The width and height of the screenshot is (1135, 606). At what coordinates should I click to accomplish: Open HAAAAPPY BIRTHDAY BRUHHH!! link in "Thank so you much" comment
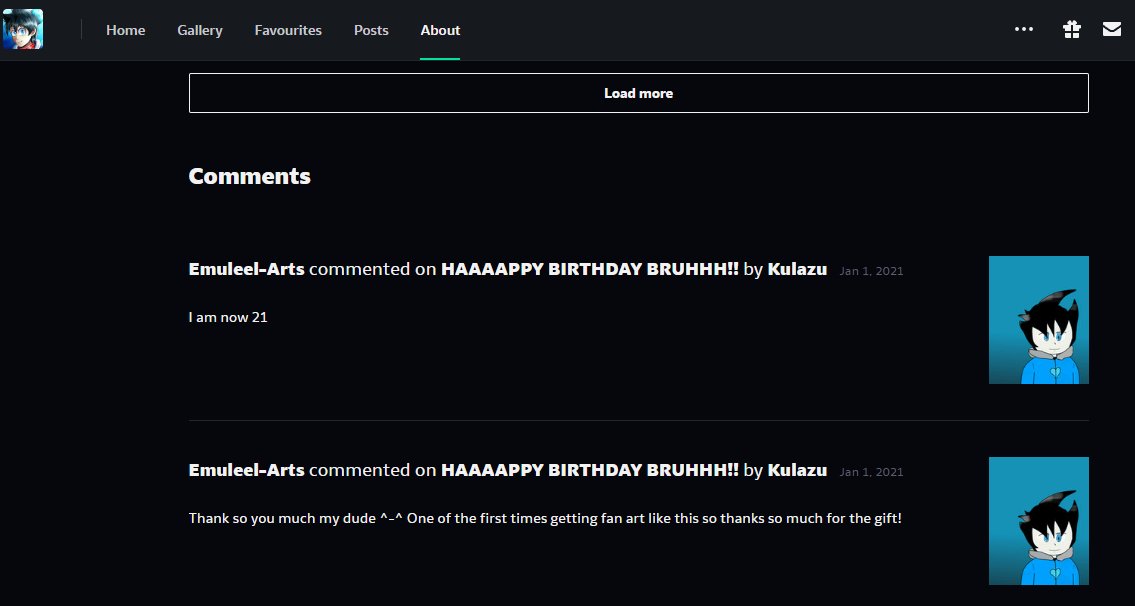point(590,470)
